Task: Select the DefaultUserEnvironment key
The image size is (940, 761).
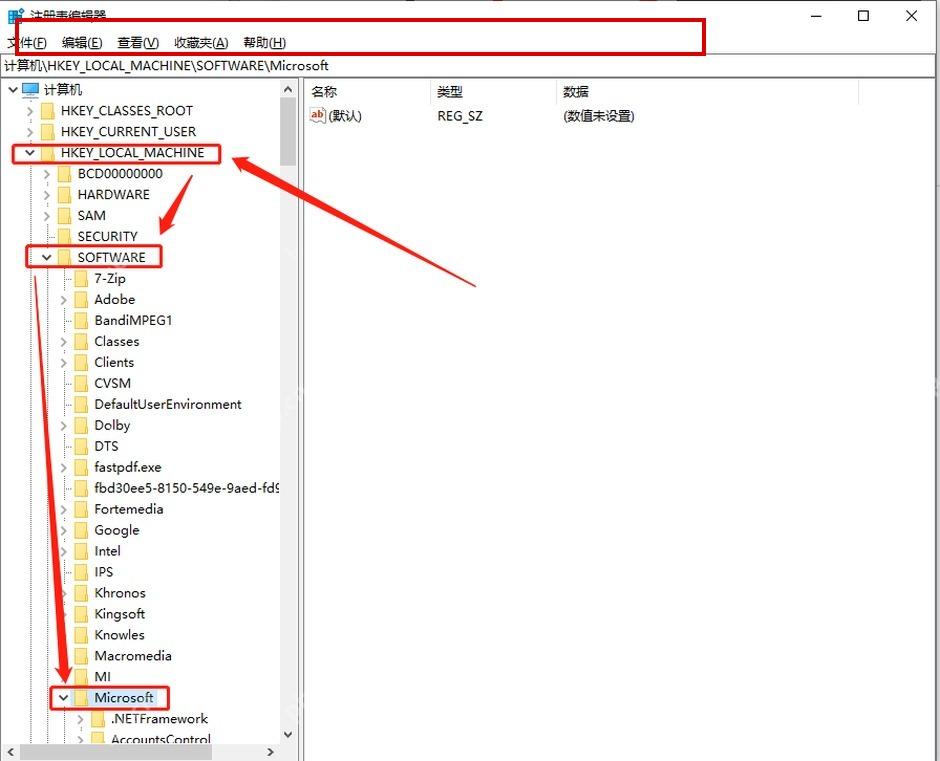Action: (x=168, y=404)
